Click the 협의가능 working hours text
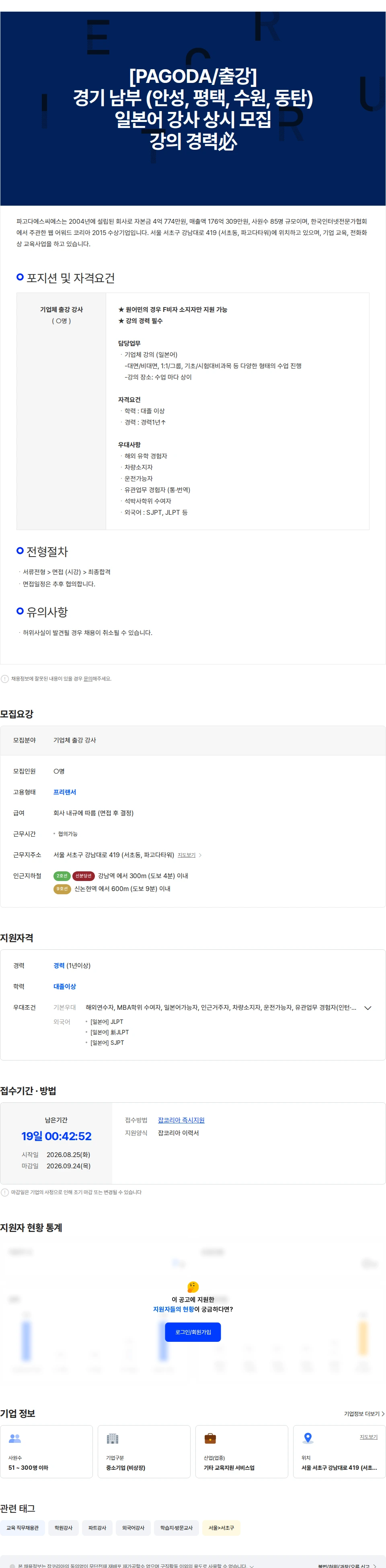Screen dimensions: 386x1568 point(68,834)
